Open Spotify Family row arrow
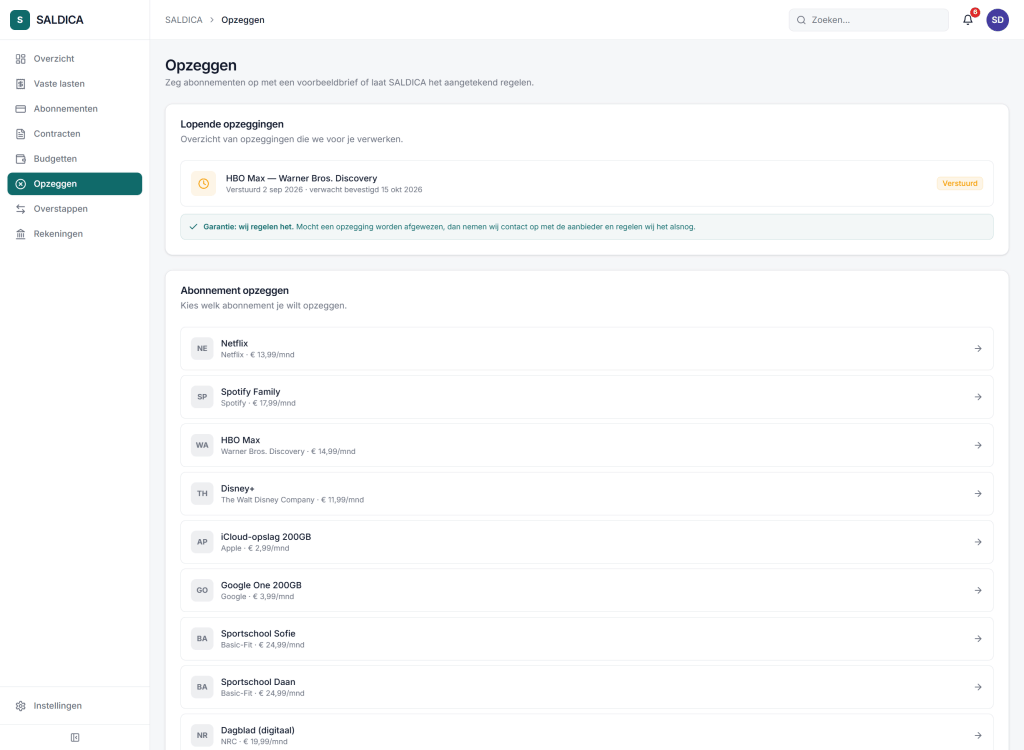 point(978,397)
